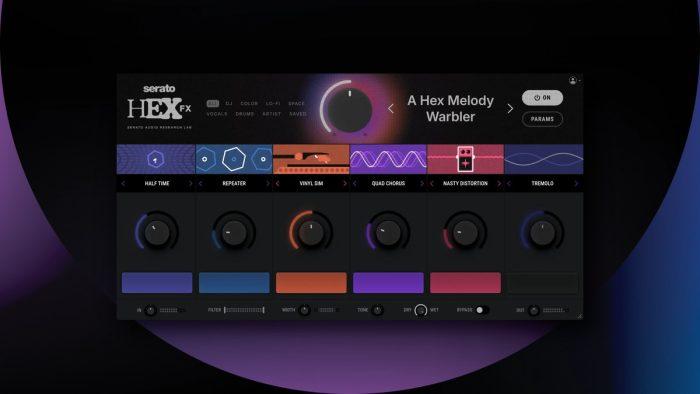Click the Quad Chorus waveform artwork
Image resolution: width=700 pixels, height=394 pixels.
(x=388, y=159)
